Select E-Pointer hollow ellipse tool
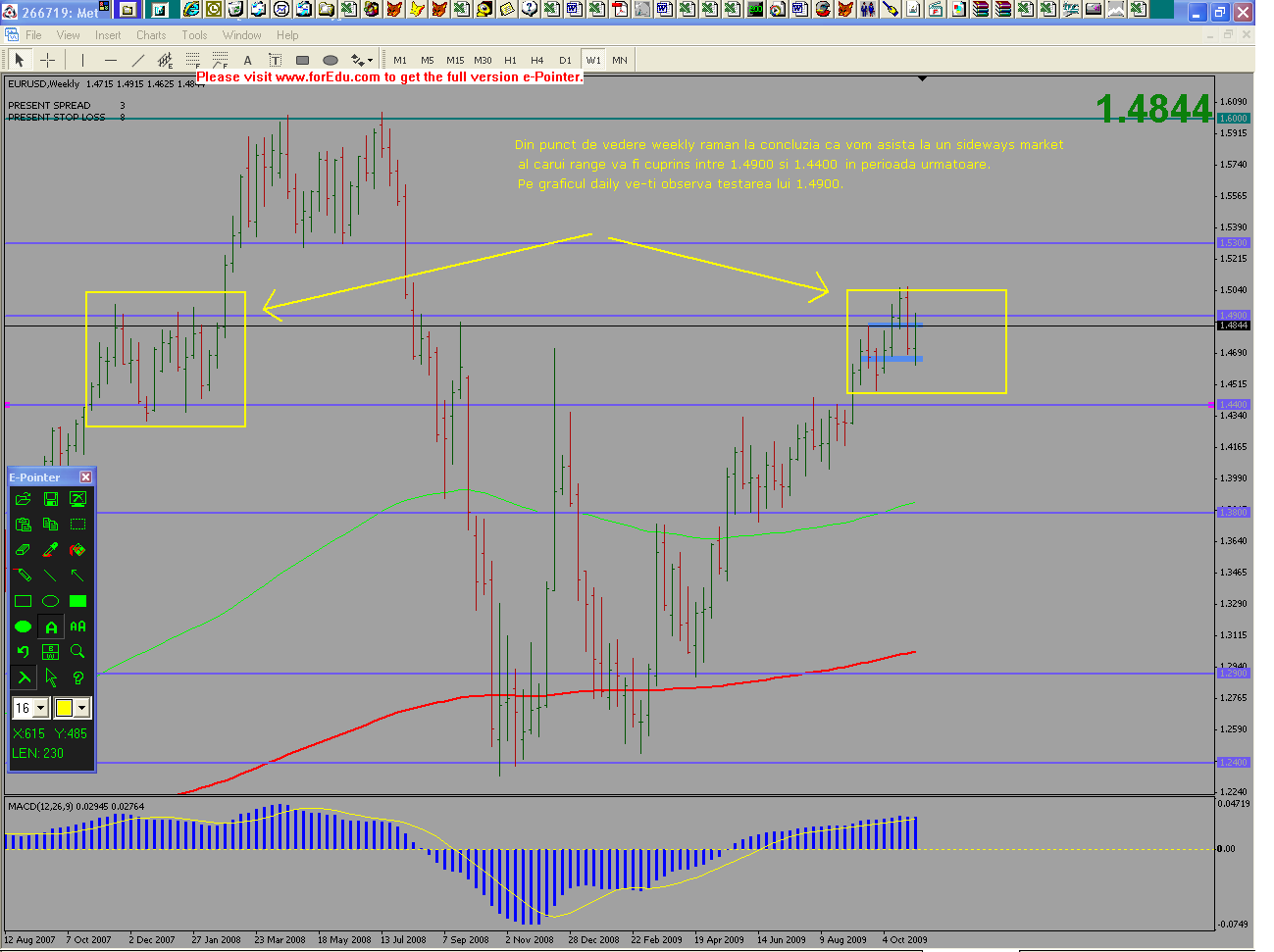 [x=51, y=601]
